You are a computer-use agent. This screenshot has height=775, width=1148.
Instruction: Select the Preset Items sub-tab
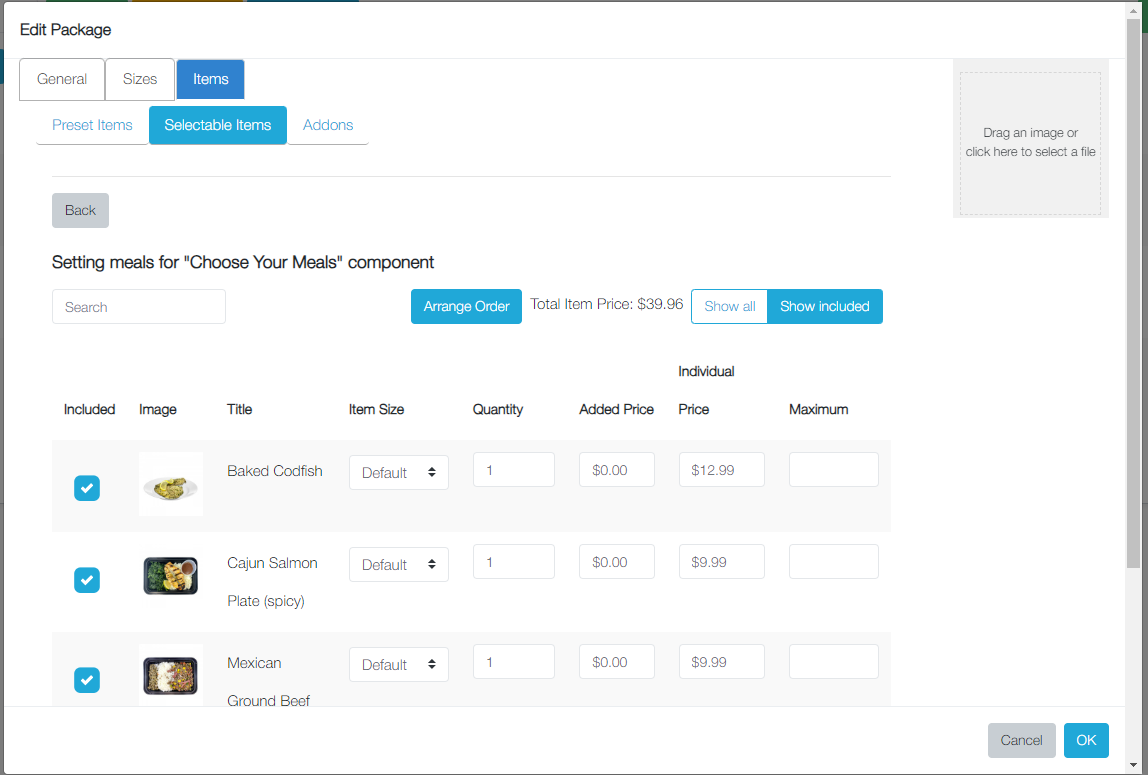(92, 125)
